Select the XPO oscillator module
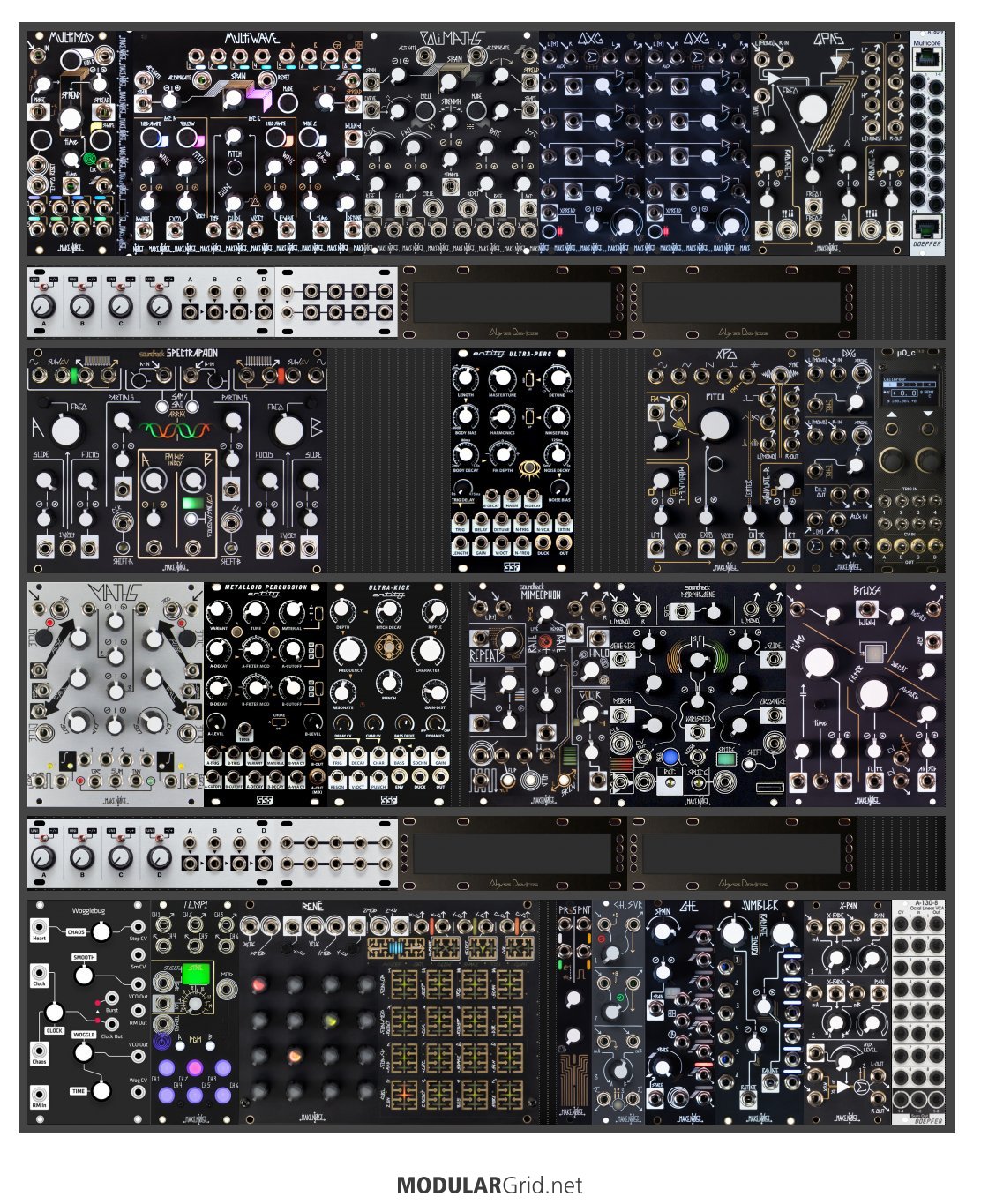This screenshot has width=981, height=1204. [724, 460]
